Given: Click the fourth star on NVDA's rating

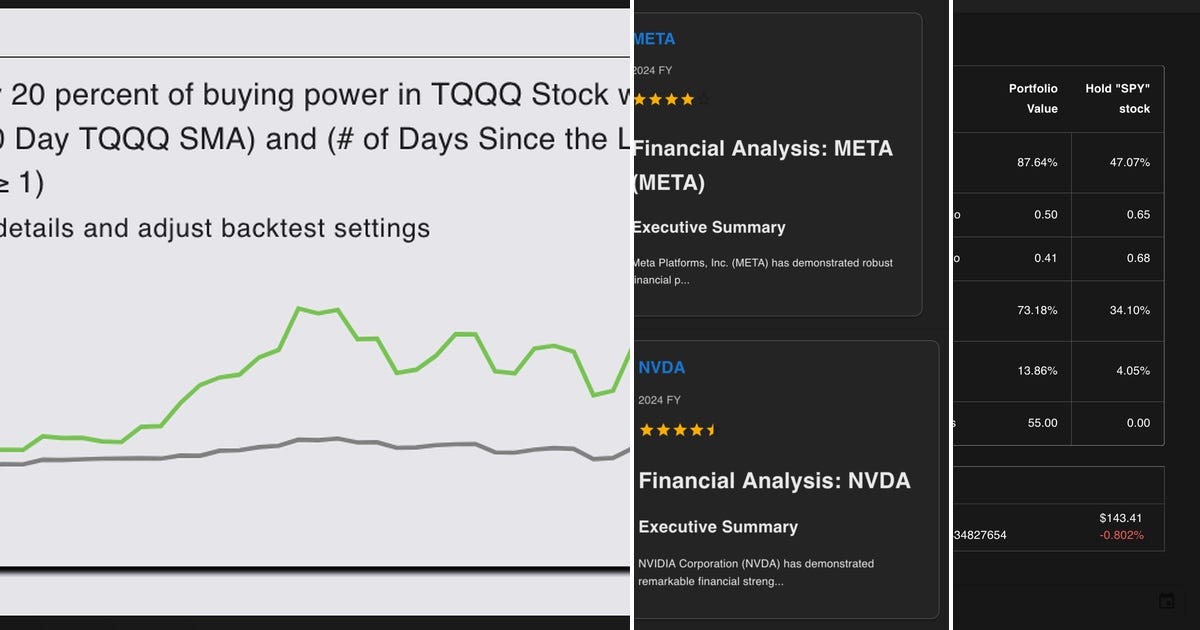Looking at the screenshot, I should coord(695,430).
